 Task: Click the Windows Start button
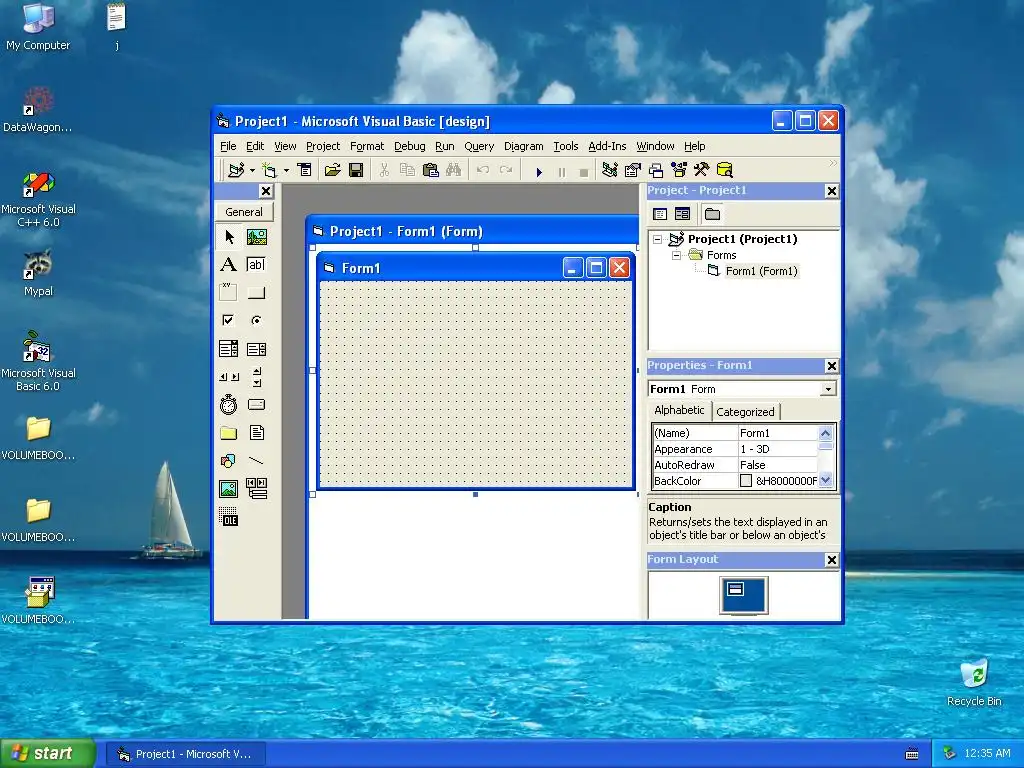[48, 754]
